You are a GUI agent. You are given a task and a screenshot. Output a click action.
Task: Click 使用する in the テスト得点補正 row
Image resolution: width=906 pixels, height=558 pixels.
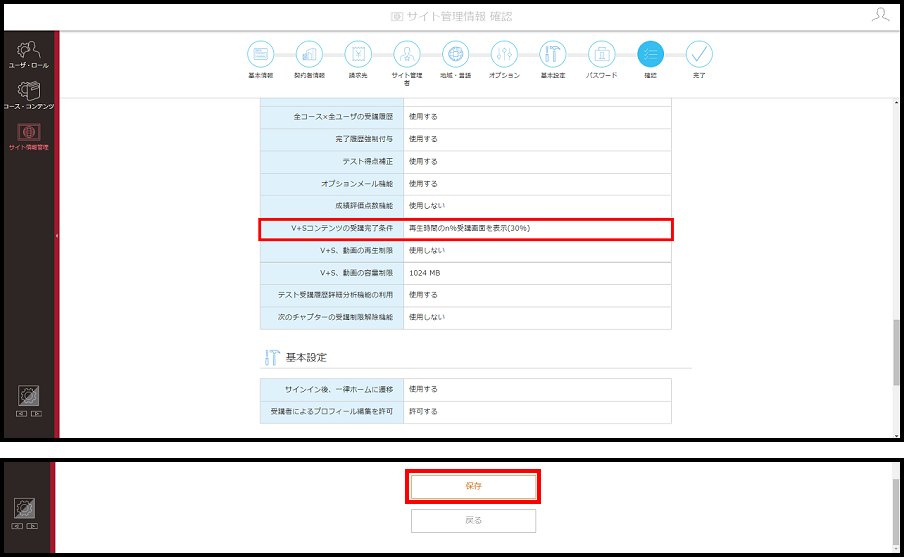tap(423, 162)
